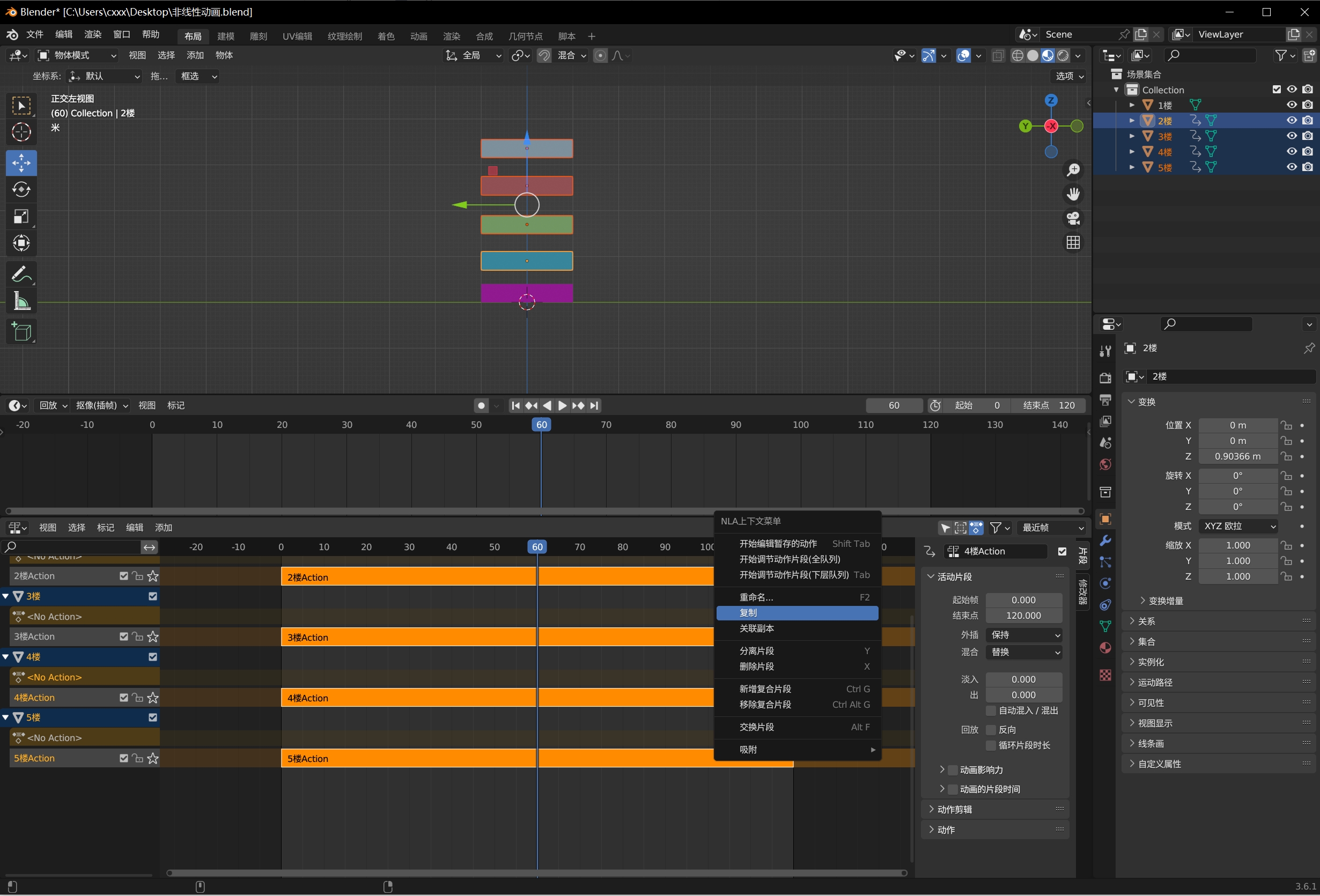Activate the Annotate pencil tool
The image size is (1320, 896).
(x=21, y=273)
